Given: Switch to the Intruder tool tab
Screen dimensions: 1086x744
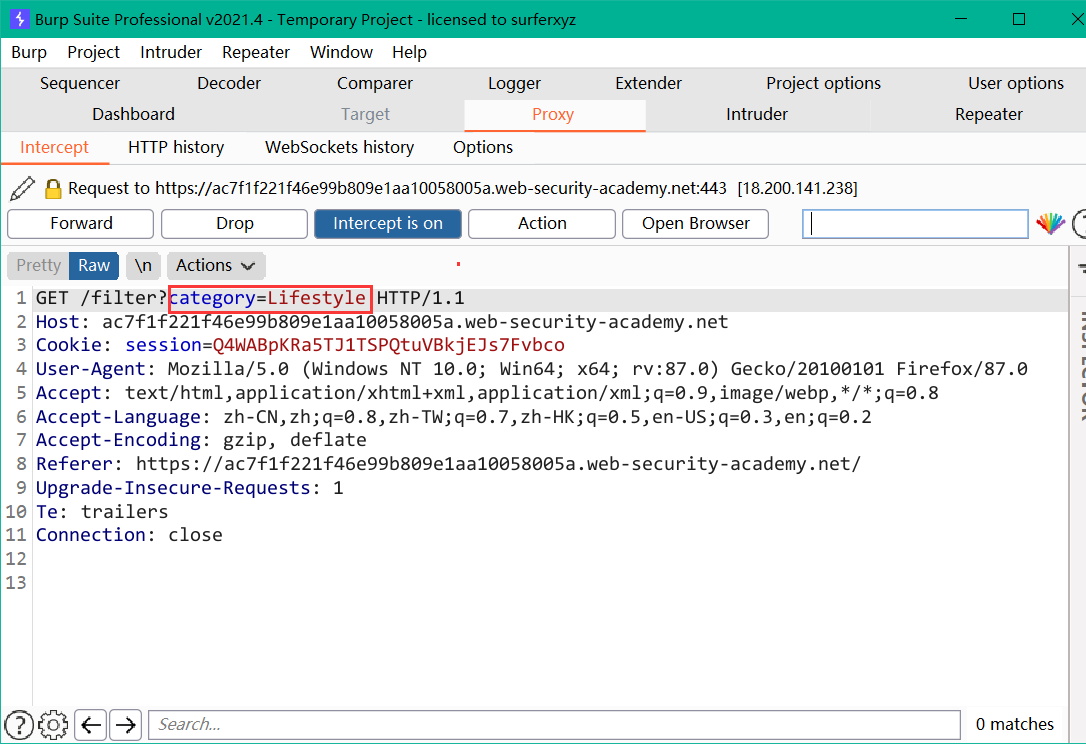Looking at the screenshot, I should 756,114.
